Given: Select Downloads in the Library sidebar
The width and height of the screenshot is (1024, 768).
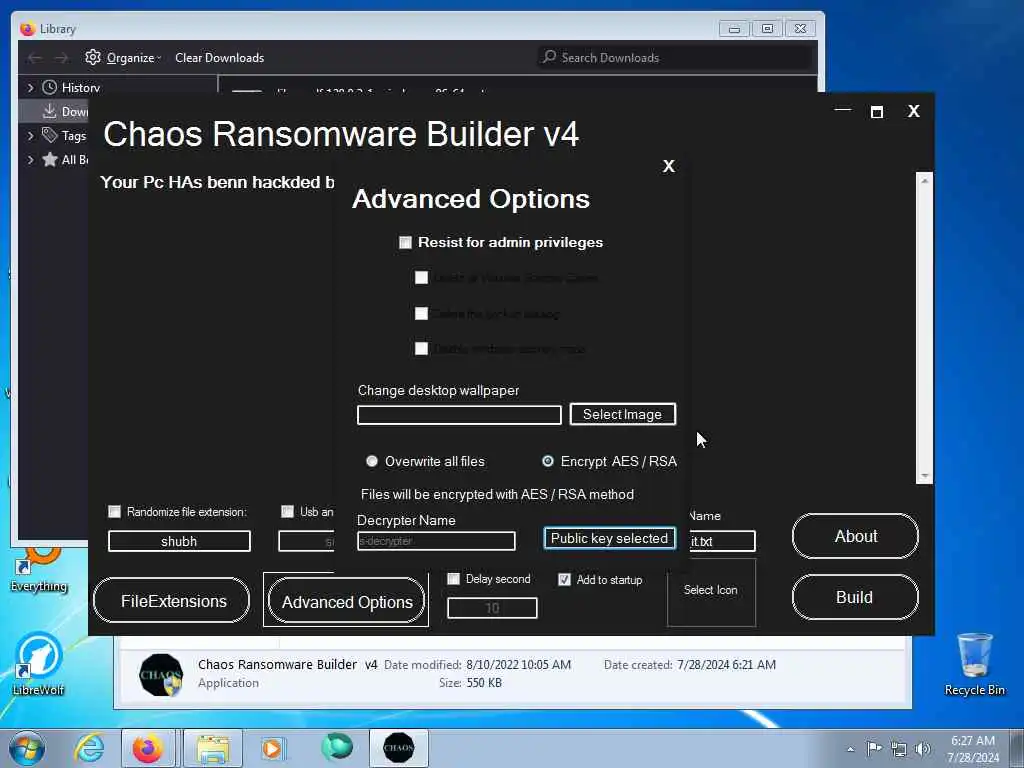Looking at the screenshot, I should (x=54, y=111).
